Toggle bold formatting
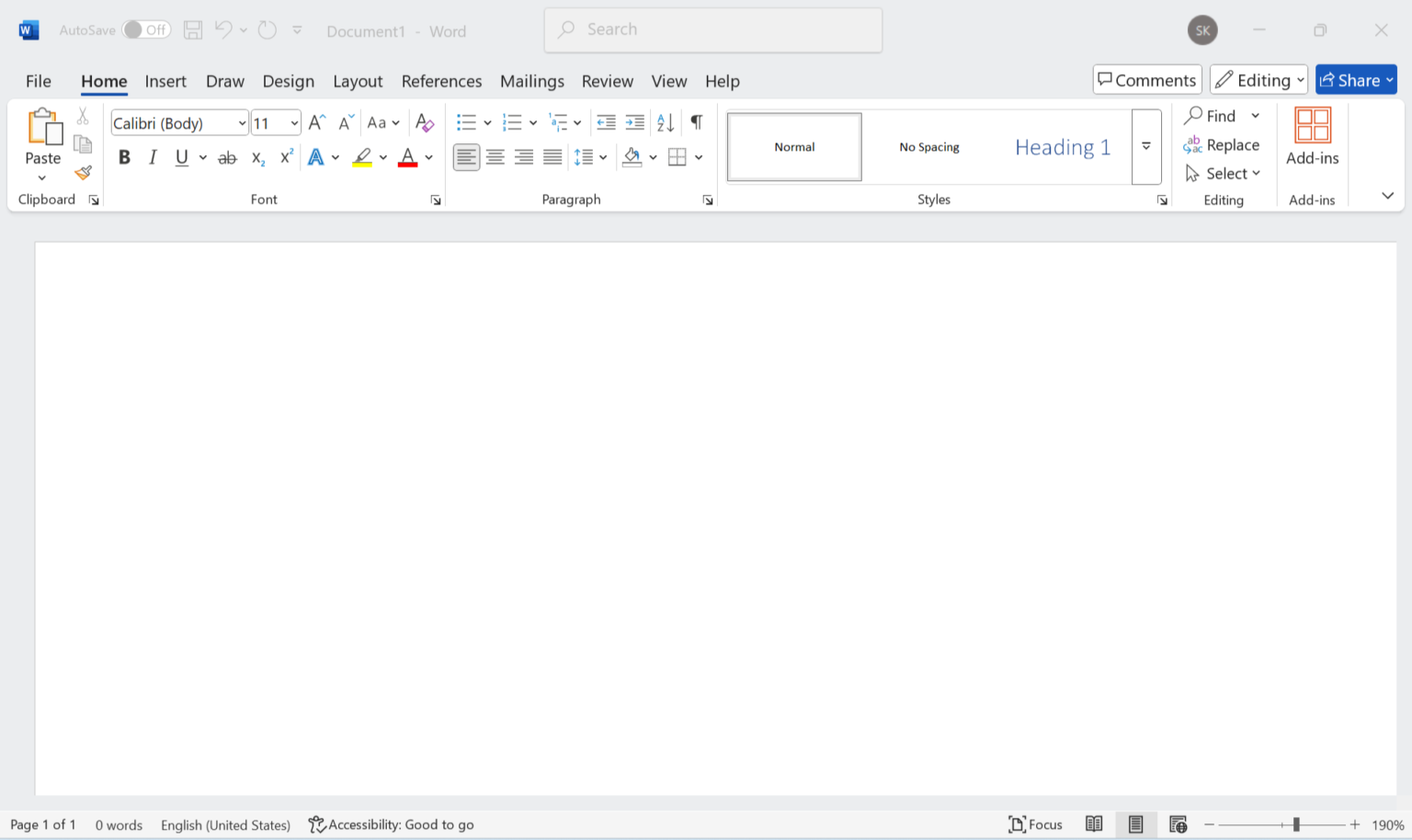The width and height of the screenshot is (1412, 840). pyautogui.click(x=124, y=156)
